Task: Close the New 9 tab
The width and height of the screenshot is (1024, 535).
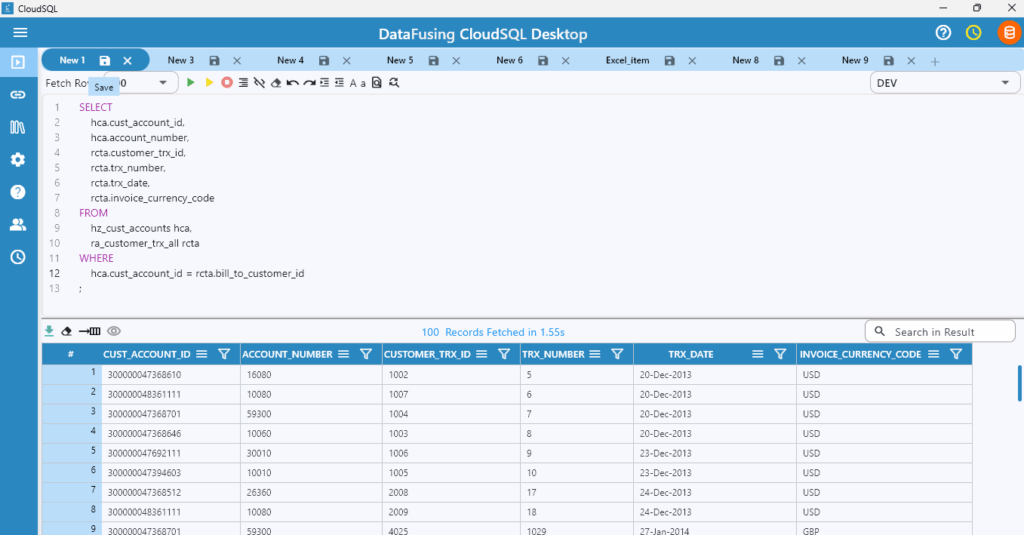Action: [911, 61]
